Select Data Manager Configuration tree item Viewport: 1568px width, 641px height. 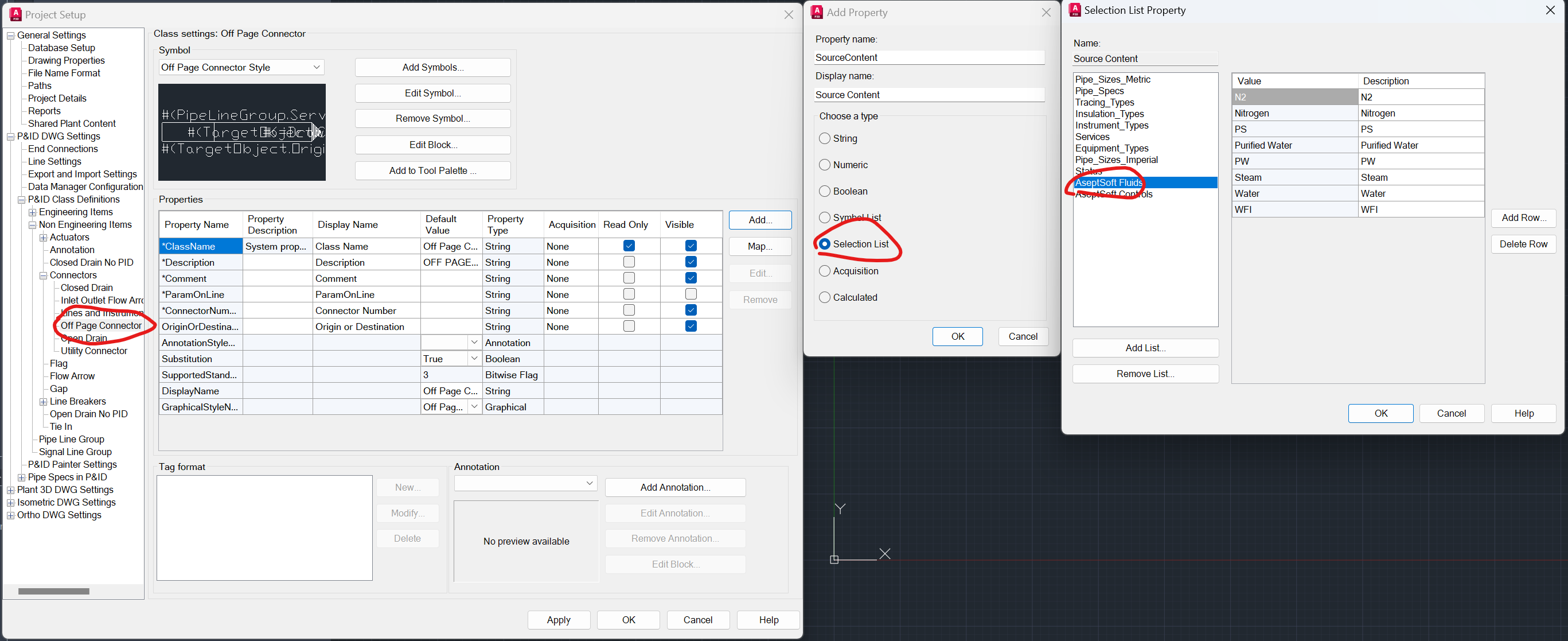(85, 187)
